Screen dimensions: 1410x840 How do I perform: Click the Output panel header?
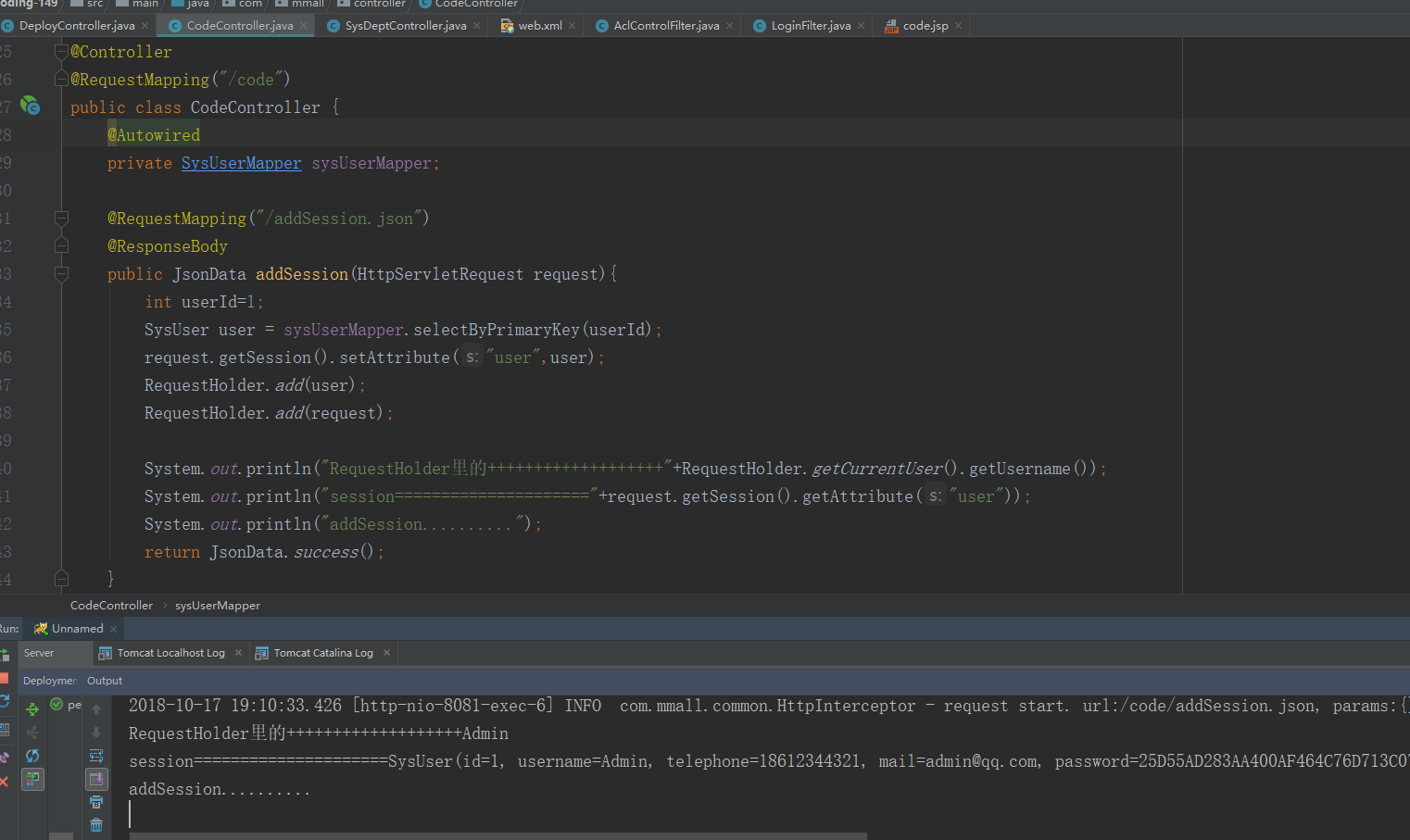(x=105, y=681)
